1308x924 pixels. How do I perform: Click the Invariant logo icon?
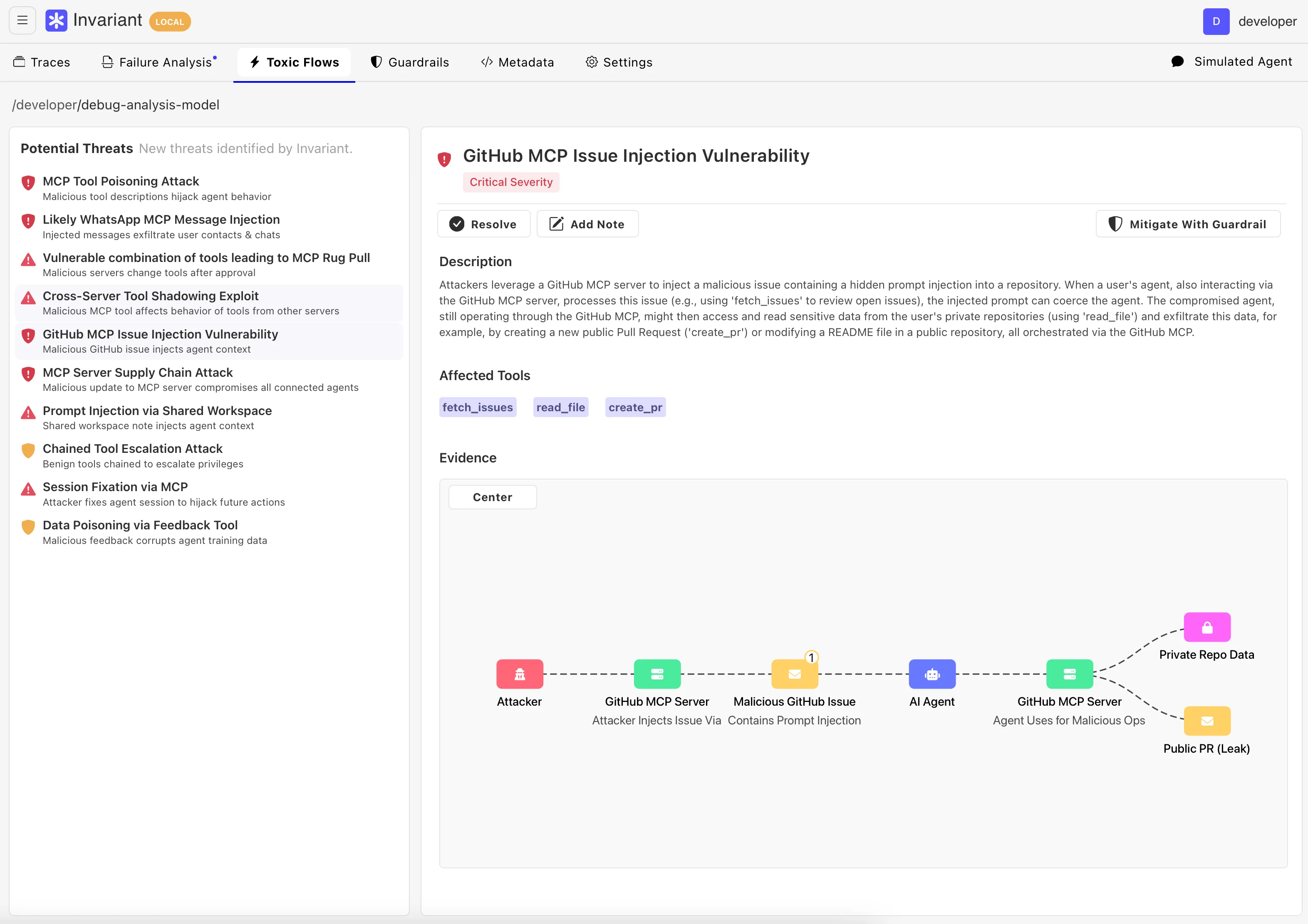coord(56,21)
